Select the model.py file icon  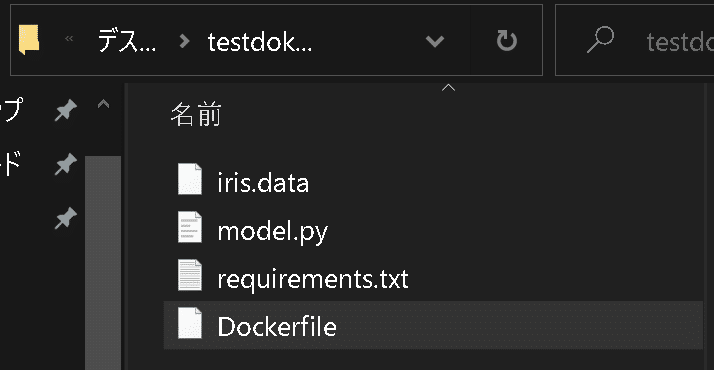(x=190, y=227)
